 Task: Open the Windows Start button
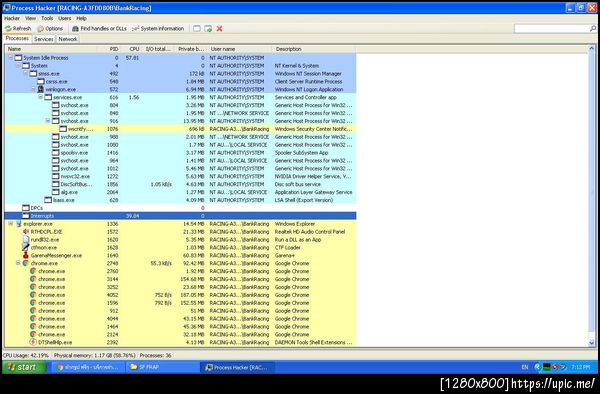pos(23,367)
